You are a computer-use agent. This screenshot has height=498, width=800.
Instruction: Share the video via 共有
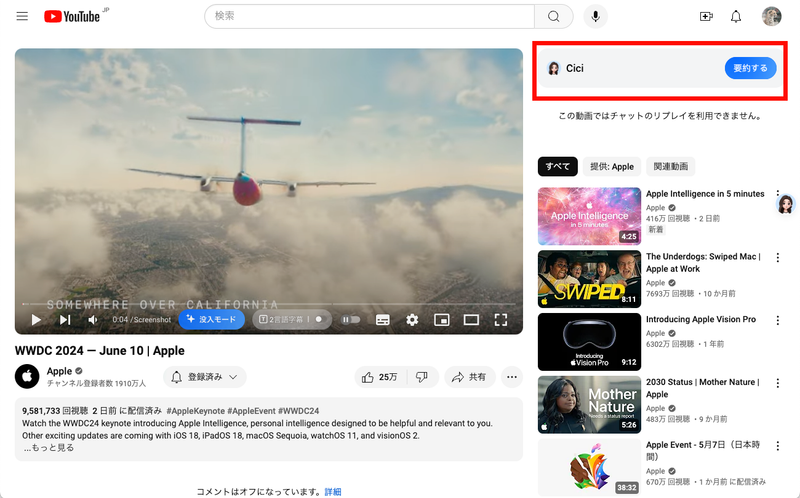click(x=469, y=377)
